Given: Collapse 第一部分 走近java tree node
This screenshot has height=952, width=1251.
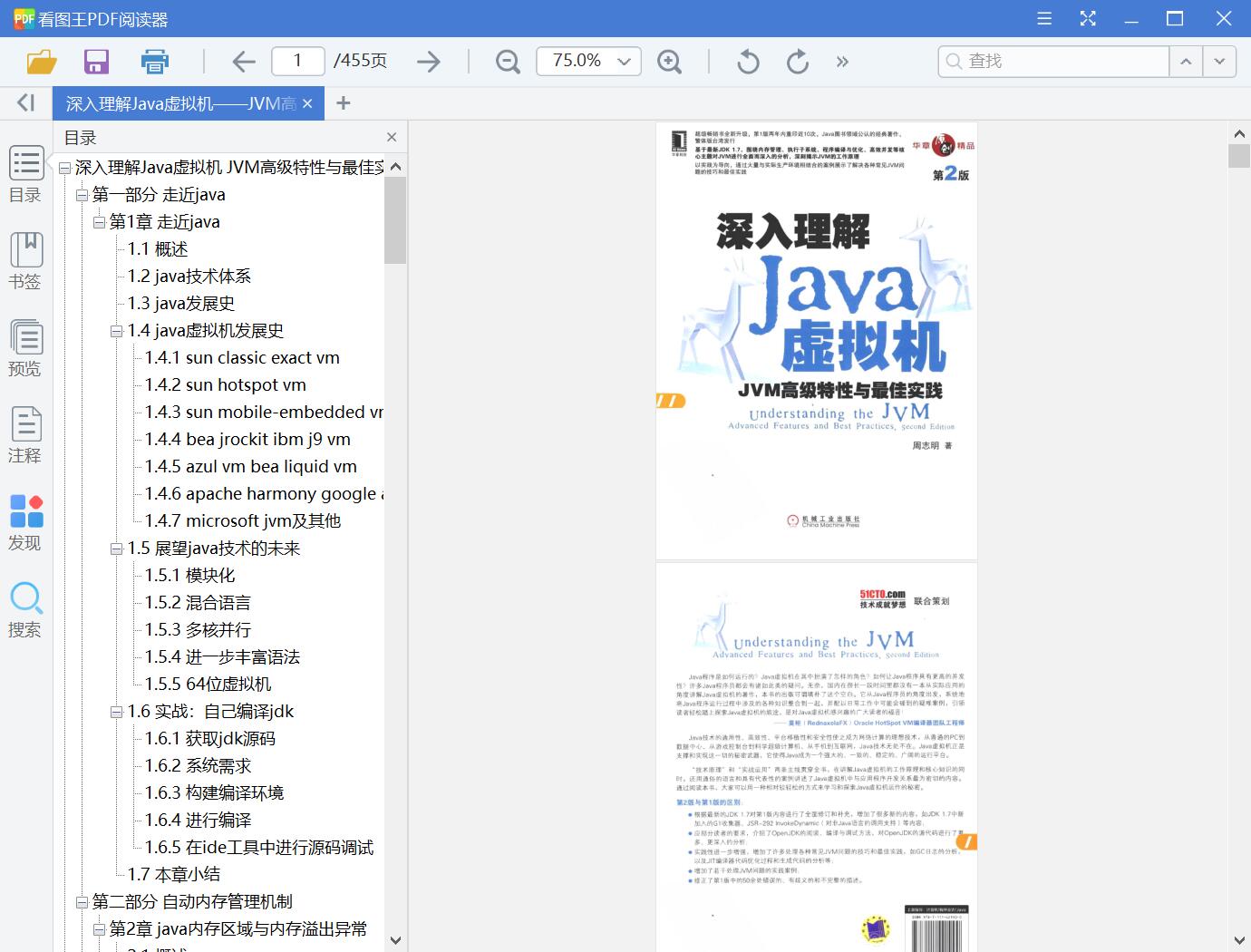Looking at the screenshot, I should pos(82,195).
